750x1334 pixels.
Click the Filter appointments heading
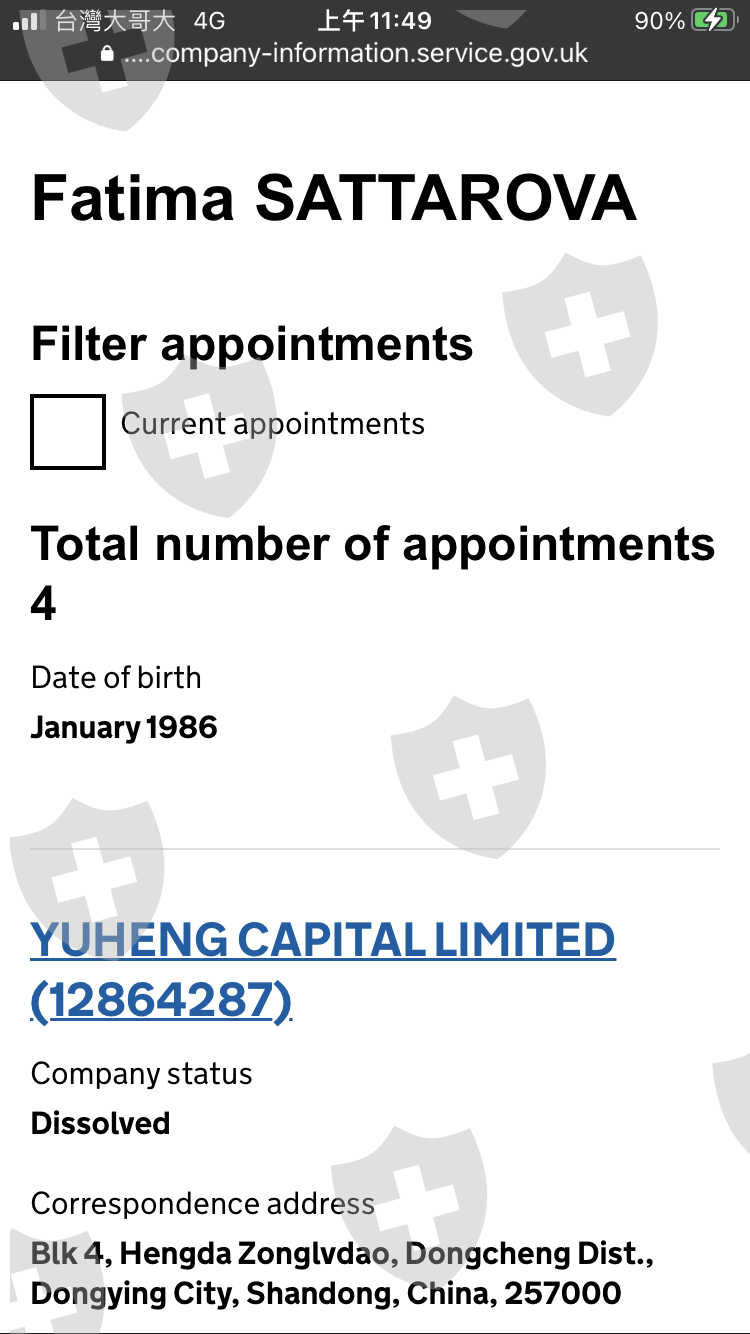[x=252, y=344]
